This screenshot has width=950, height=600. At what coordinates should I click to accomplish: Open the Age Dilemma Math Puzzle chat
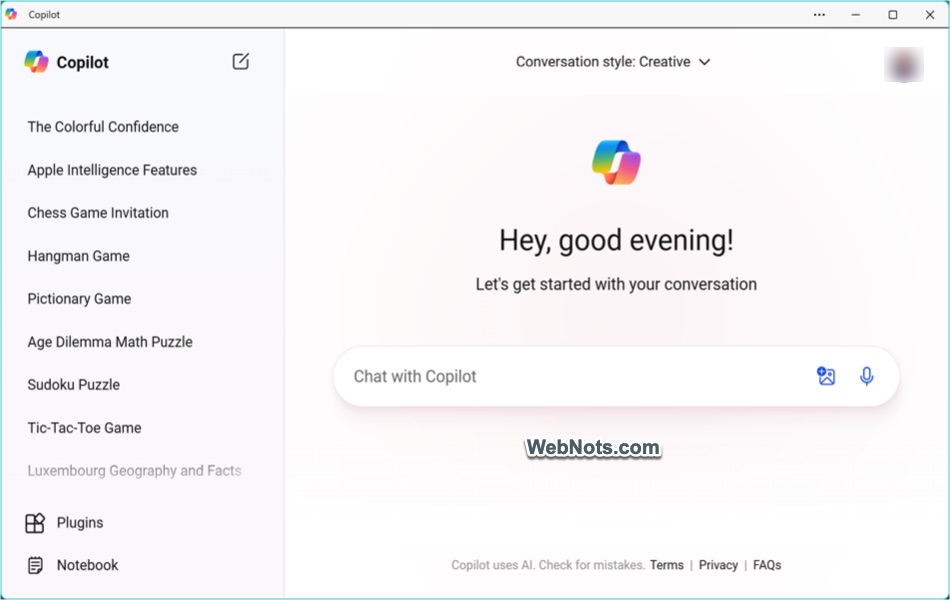point(110,342)
